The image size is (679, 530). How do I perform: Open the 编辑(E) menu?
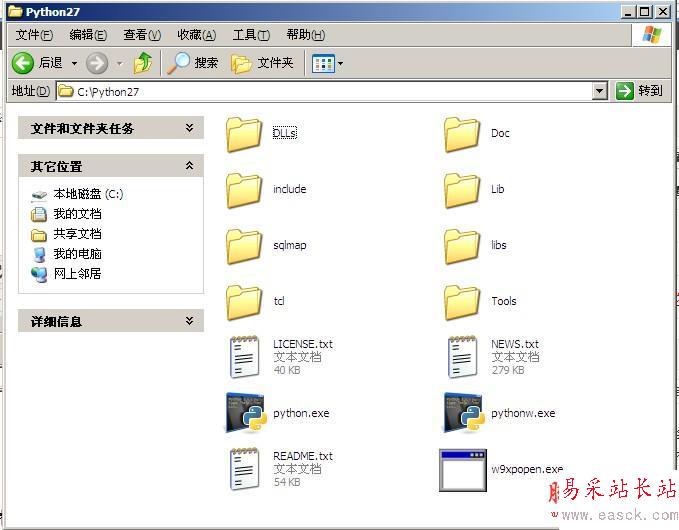pos(88,35)
